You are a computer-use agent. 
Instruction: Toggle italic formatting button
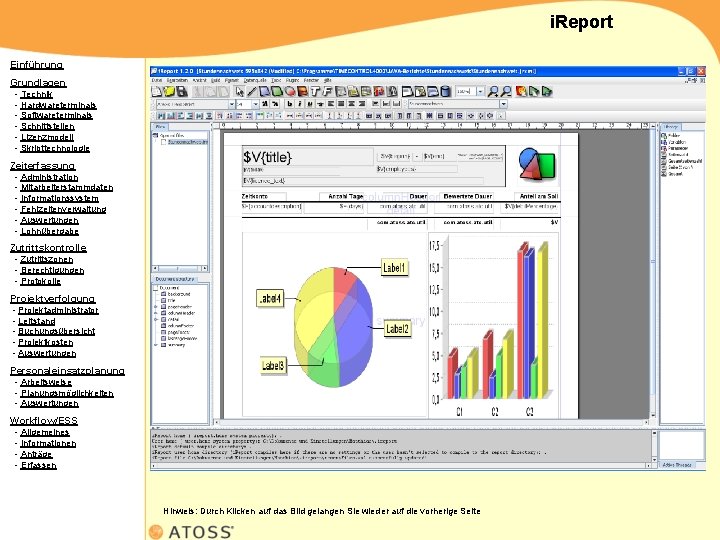(299, 104)
